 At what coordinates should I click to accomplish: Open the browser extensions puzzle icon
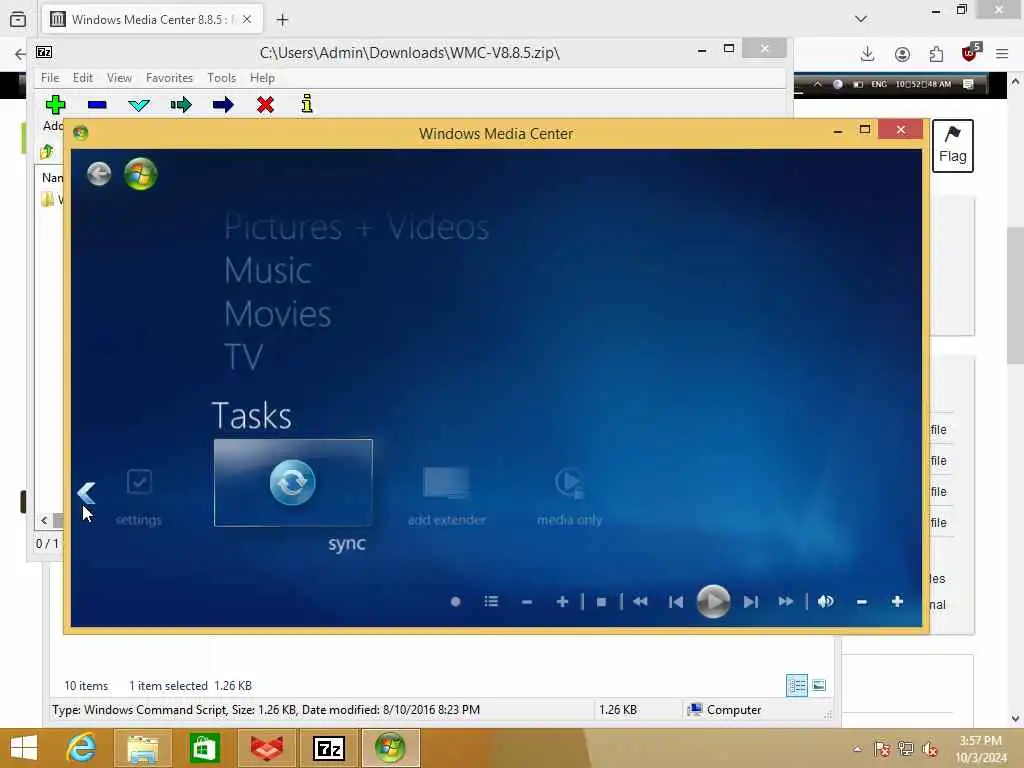click(936, 54)
